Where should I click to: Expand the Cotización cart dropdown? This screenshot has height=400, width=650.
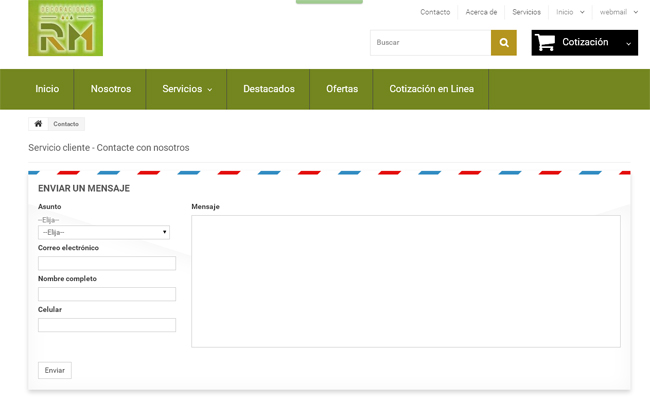[628, 44]
